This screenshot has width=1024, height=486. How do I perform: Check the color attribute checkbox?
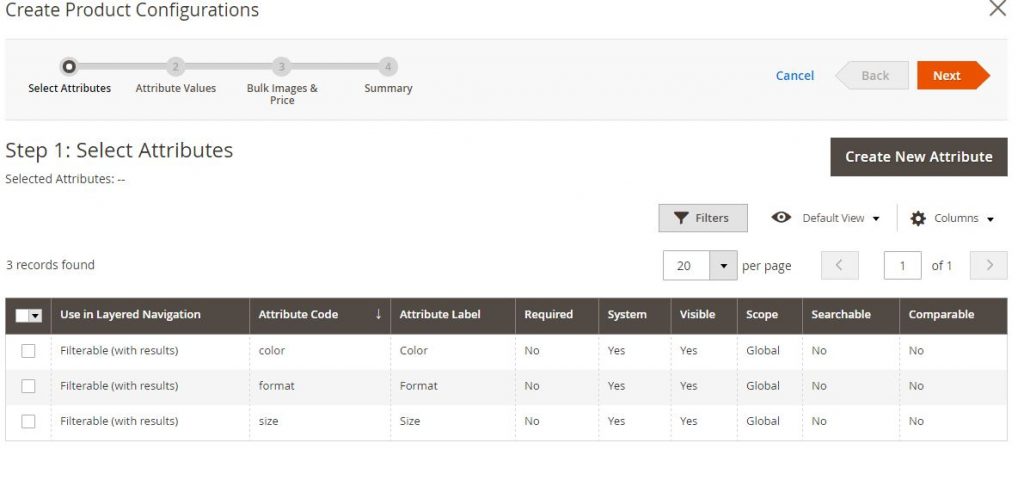click(28, 351)
